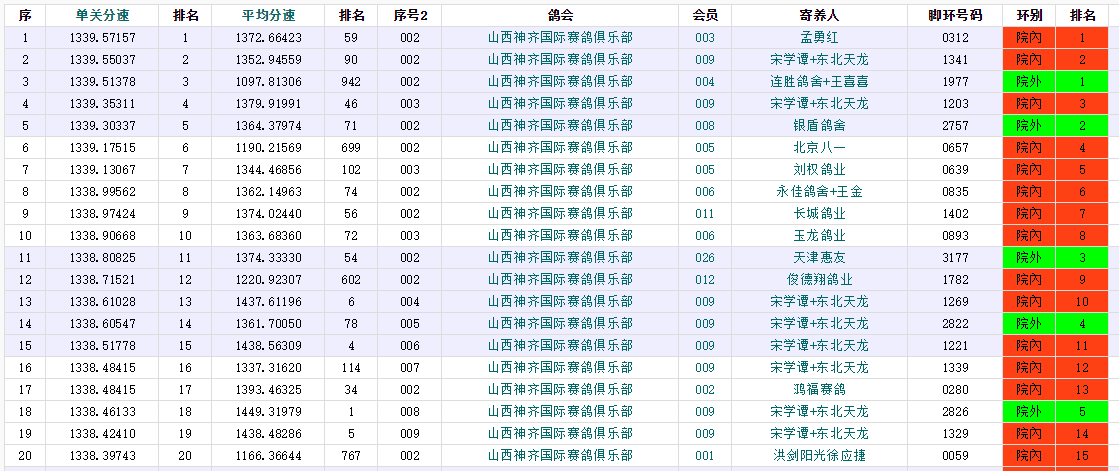Screen dimensions: 1119x471
Task: Open 玉龙鸽业 fosterer link
Action: coord(819,236)
